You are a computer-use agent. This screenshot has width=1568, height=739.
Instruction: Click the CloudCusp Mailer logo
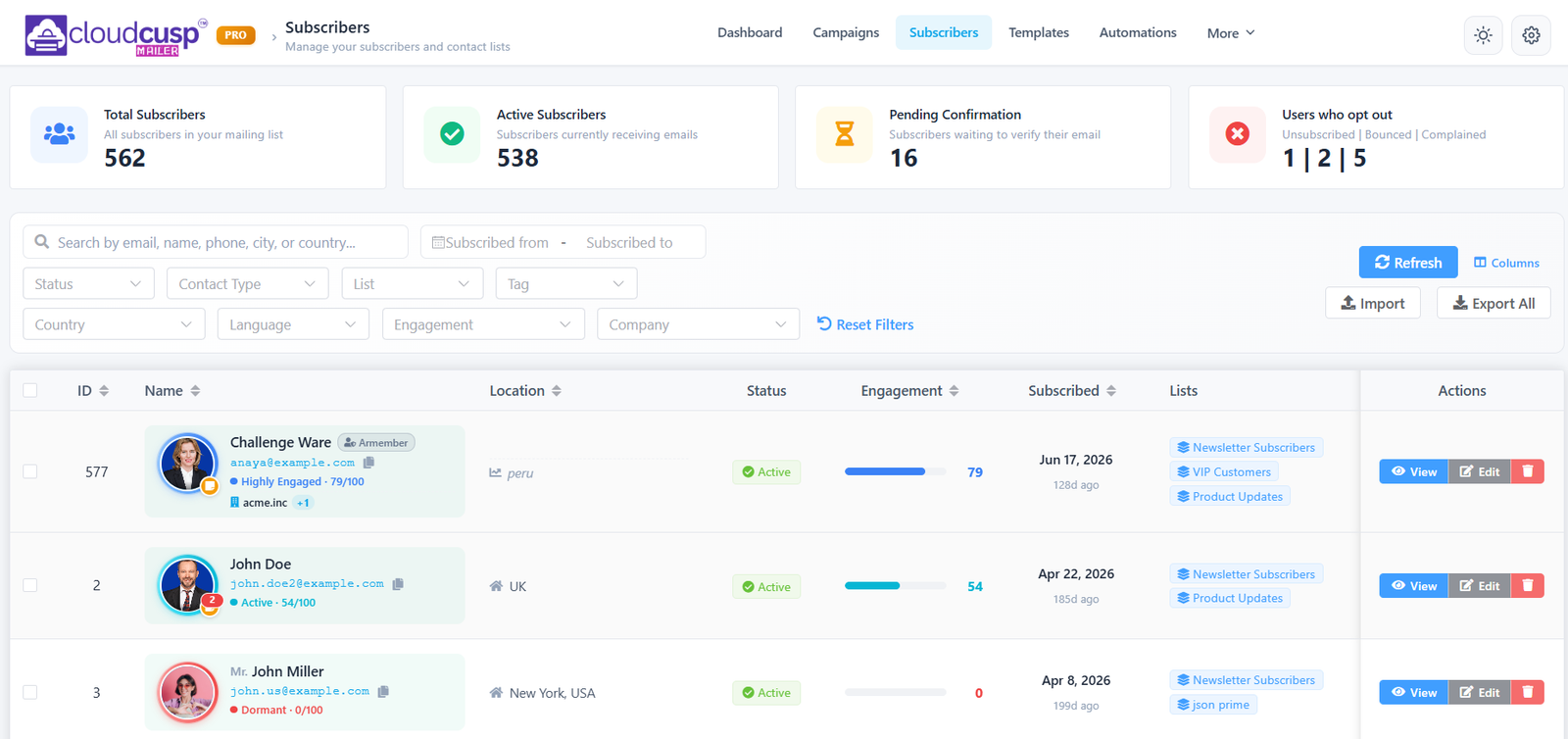pyautogui.click(x=116, y=35)
